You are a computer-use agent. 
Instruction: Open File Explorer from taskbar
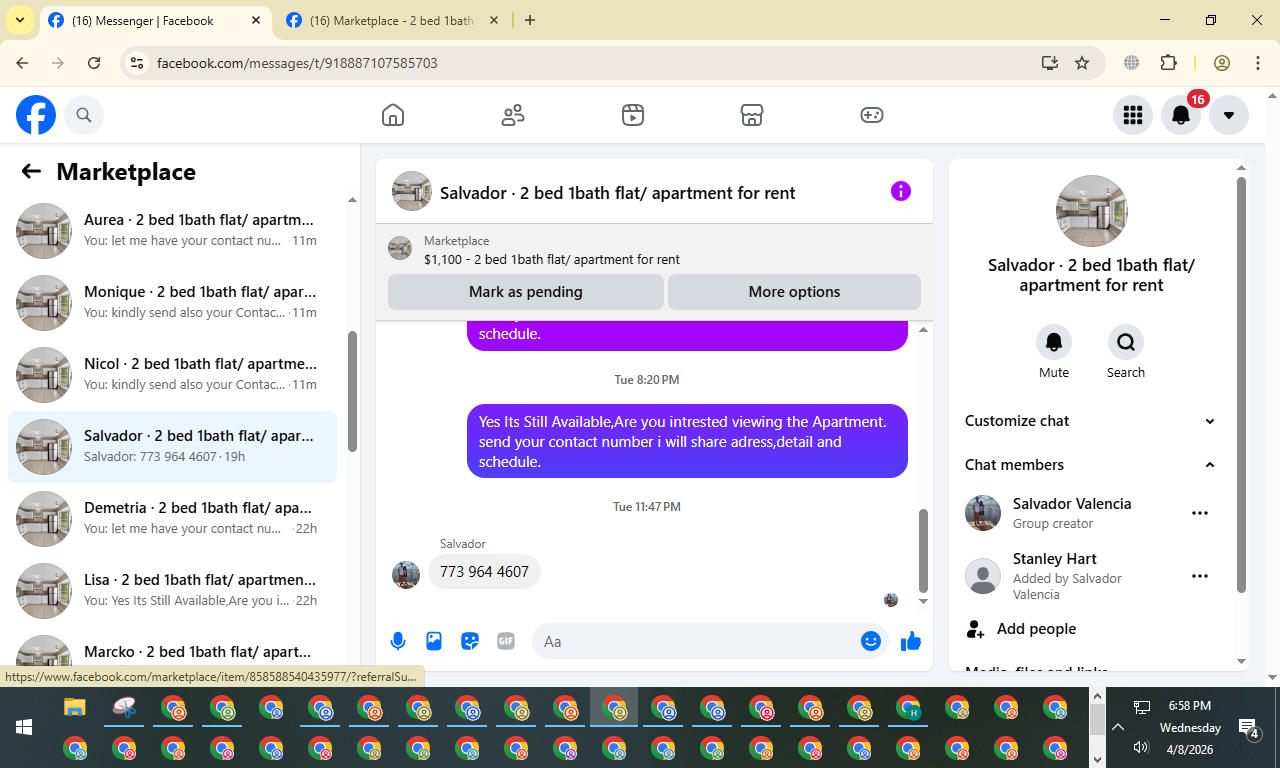[75, 708]
